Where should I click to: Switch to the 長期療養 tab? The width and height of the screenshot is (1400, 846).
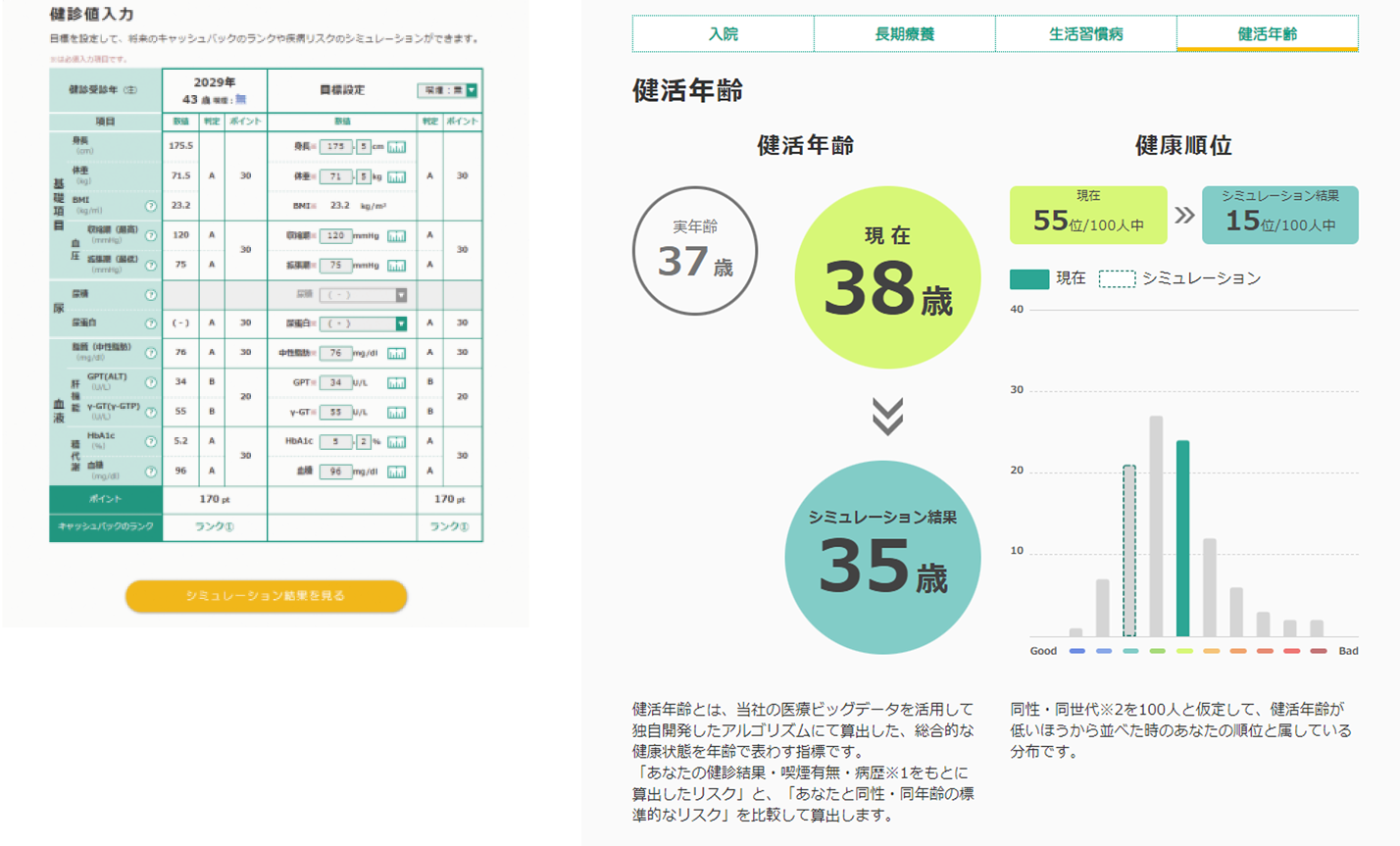(905, 33)
